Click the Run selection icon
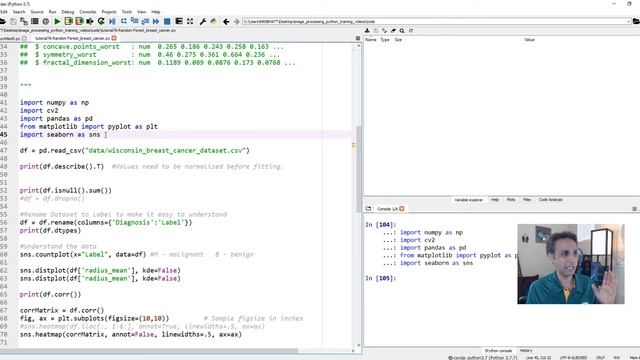 point(90,21)
